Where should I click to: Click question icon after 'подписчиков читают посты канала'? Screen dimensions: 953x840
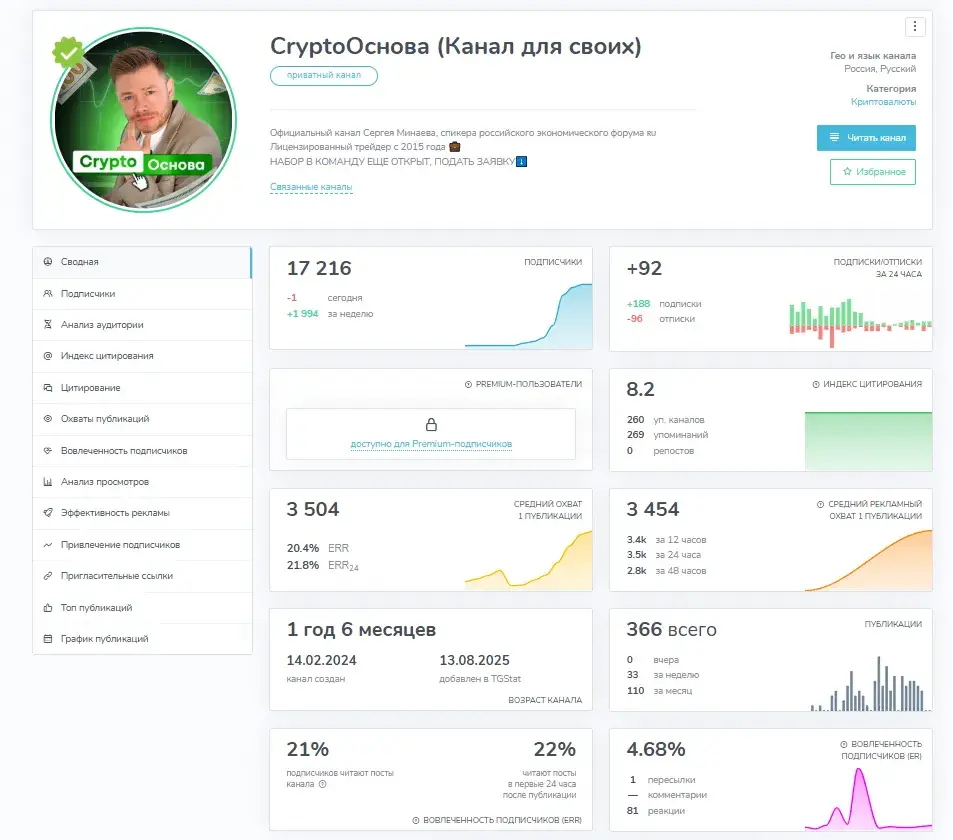tap(323, 784)
